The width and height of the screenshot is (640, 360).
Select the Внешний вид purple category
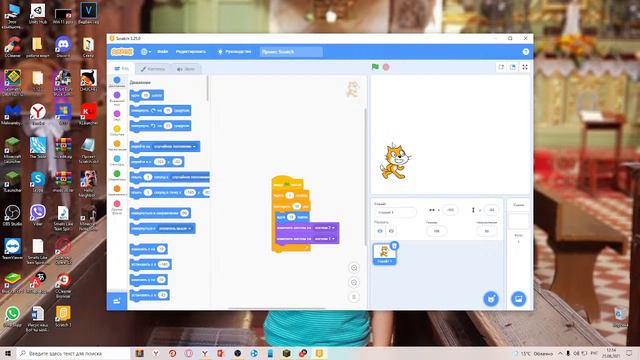(117, 98)
